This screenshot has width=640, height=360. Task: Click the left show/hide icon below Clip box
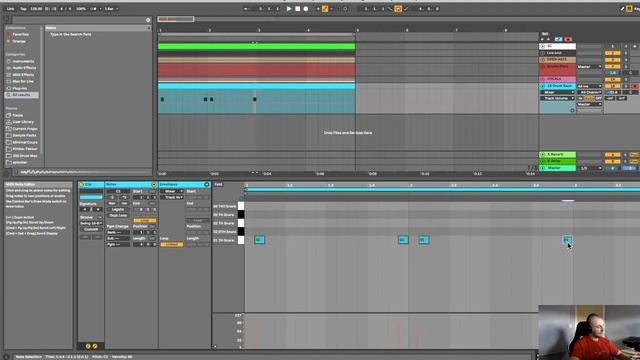tap(88, 346)
